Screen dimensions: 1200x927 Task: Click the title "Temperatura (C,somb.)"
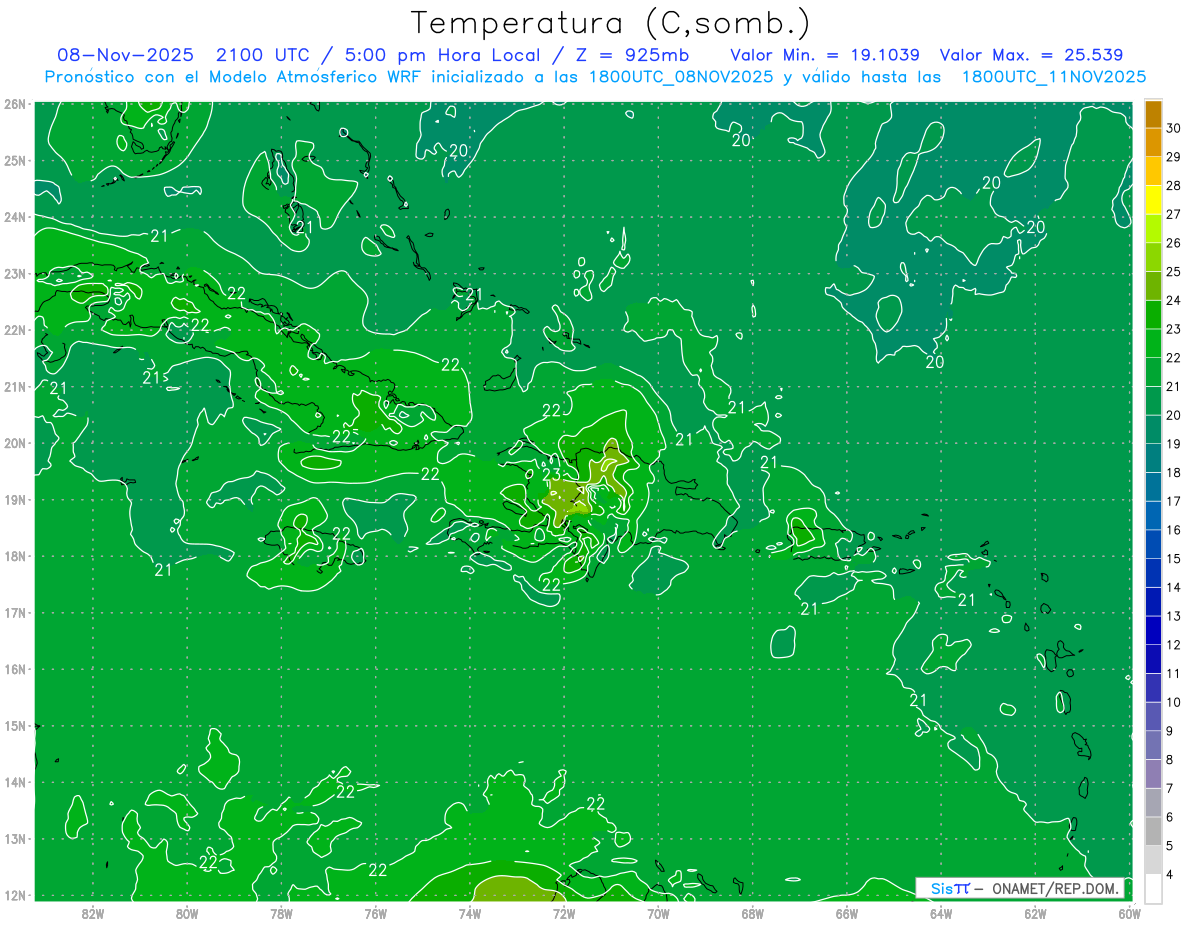(x=611, y=23)
